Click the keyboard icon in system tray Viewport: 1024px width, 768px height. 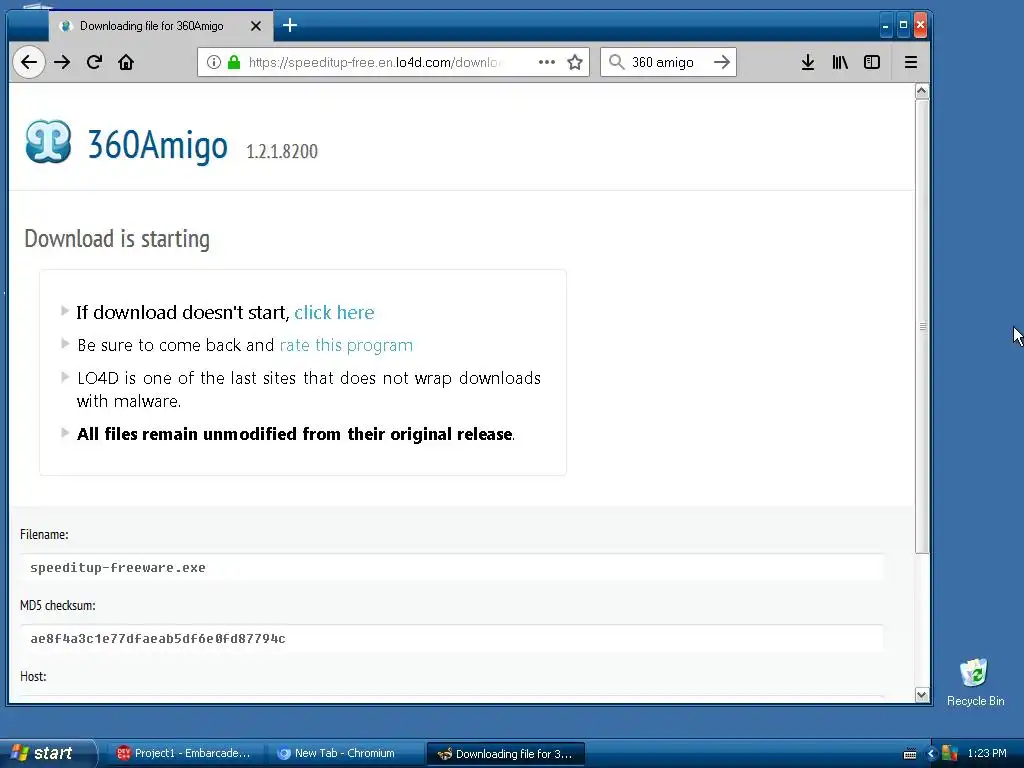coord(910,754)
